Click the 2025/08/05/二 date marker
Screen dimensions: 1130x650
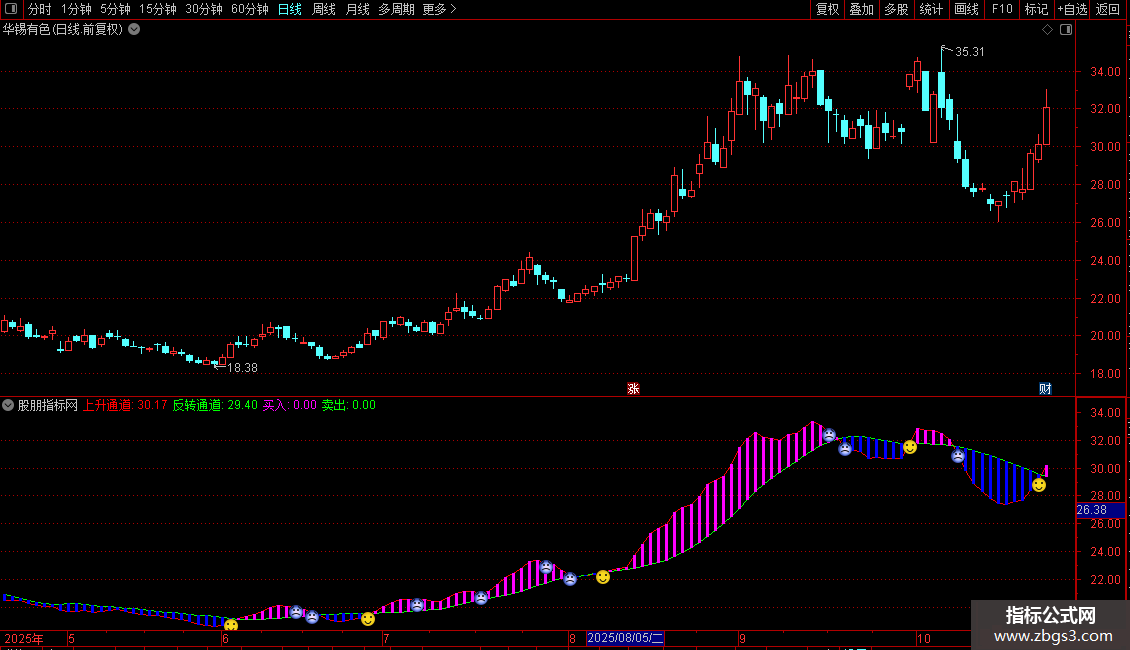(x=625, y=638)
